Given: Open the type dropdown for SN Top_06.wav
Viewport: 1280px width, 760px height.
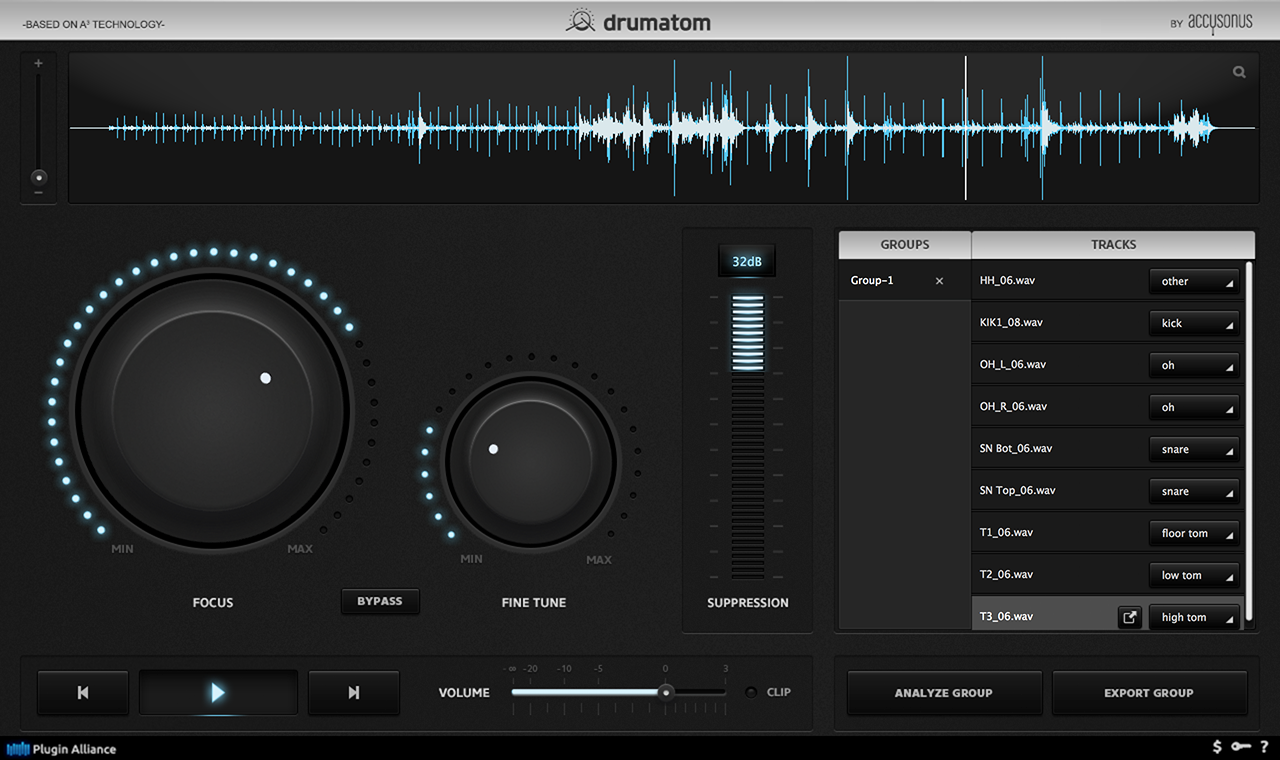Looking at the screenshot, I should tap(1194, 491).
